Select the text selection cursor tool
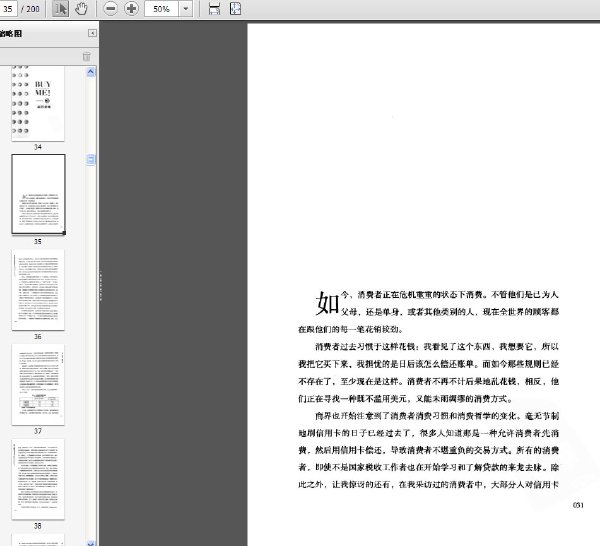 [60, 8]
